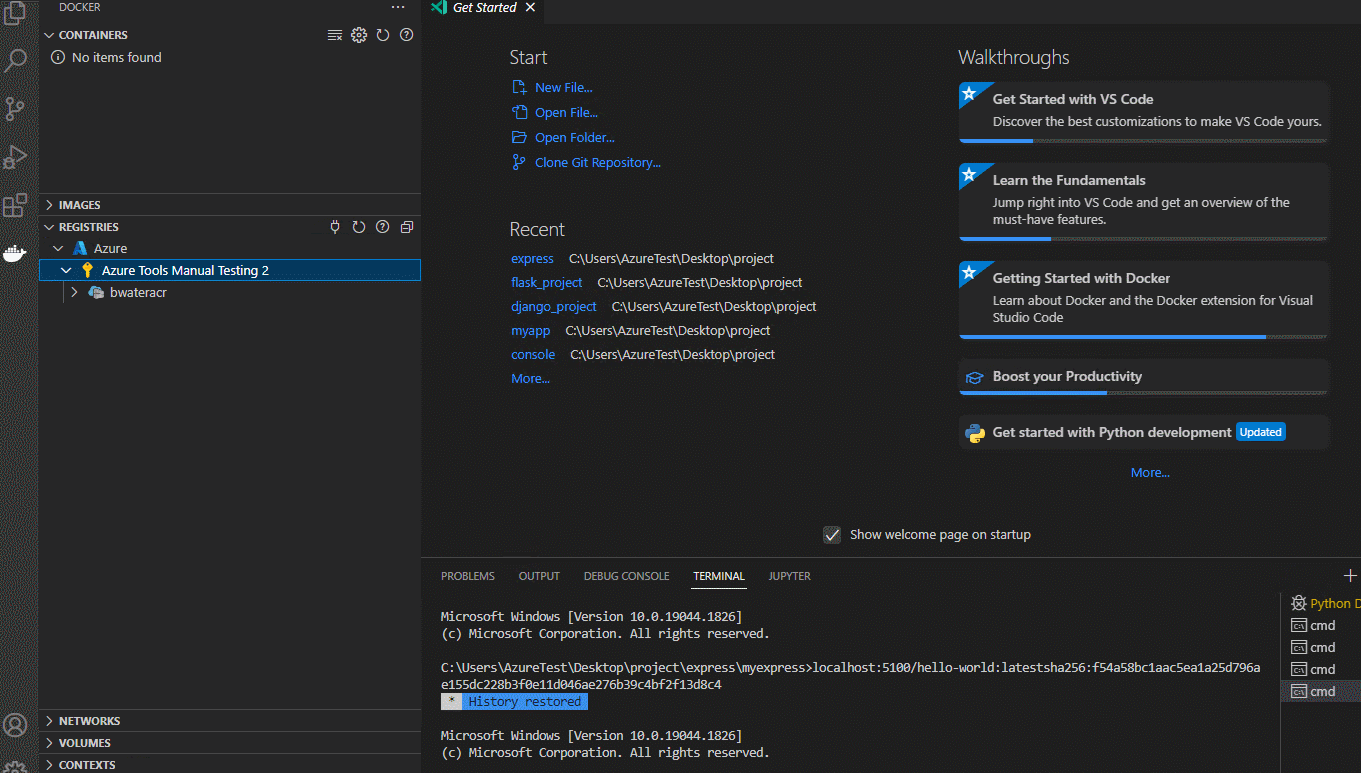Open Get Started with VS Code walkthrough
Image resolution: width=1361 pixels, height=773 pixels.
click(x=1144, y=112)
